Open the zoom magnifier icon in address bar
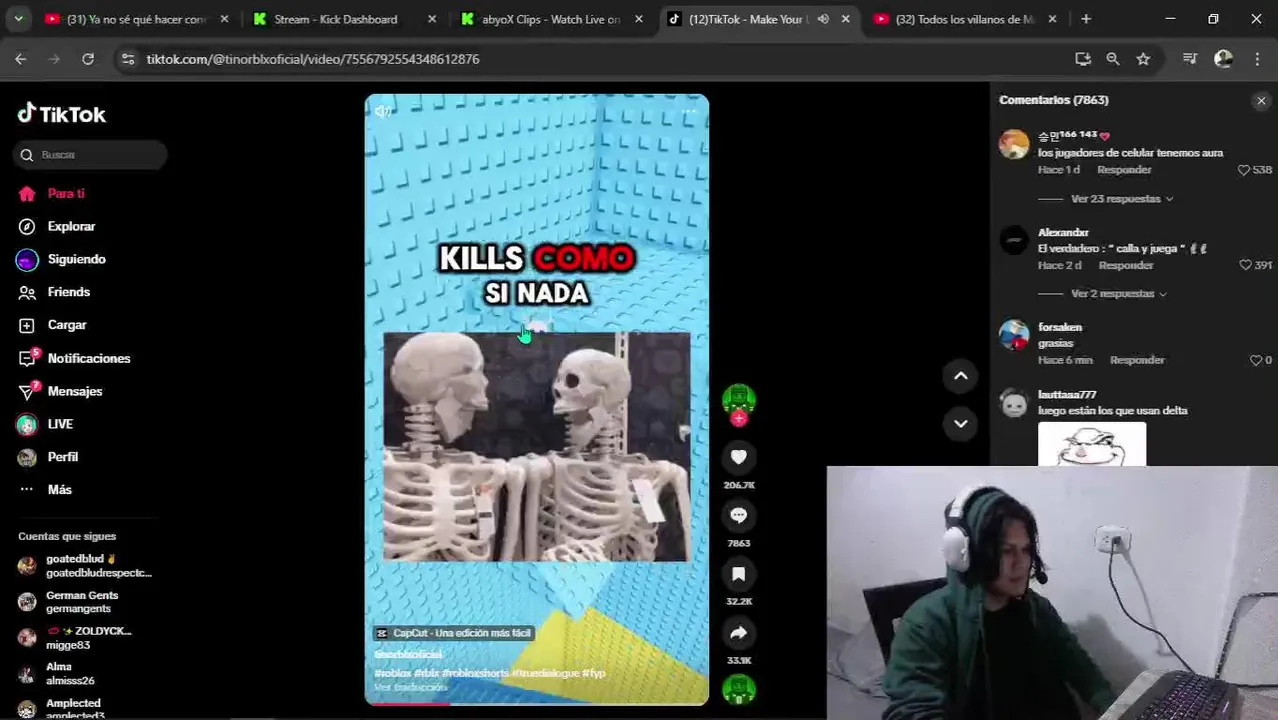 click(x=1113, y=59)
